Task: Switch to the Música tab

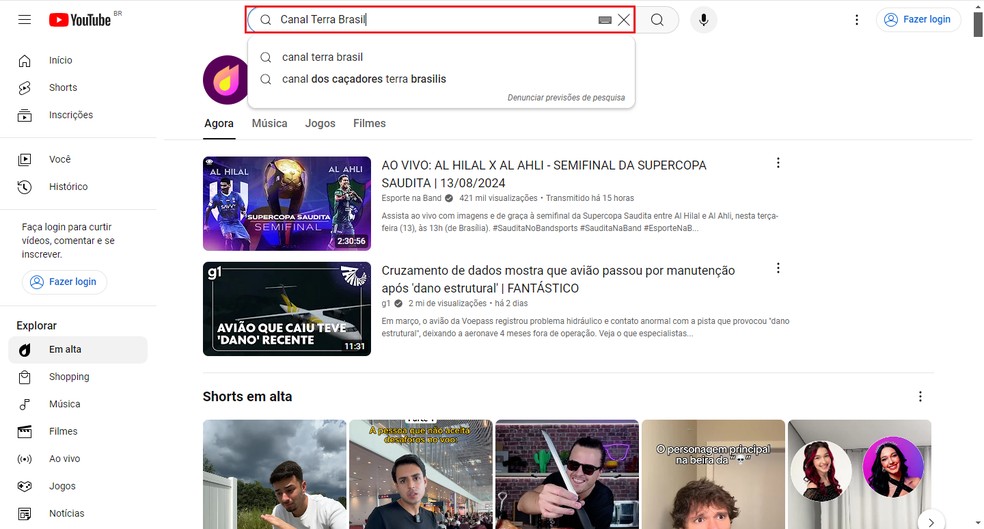Action: 269,124
